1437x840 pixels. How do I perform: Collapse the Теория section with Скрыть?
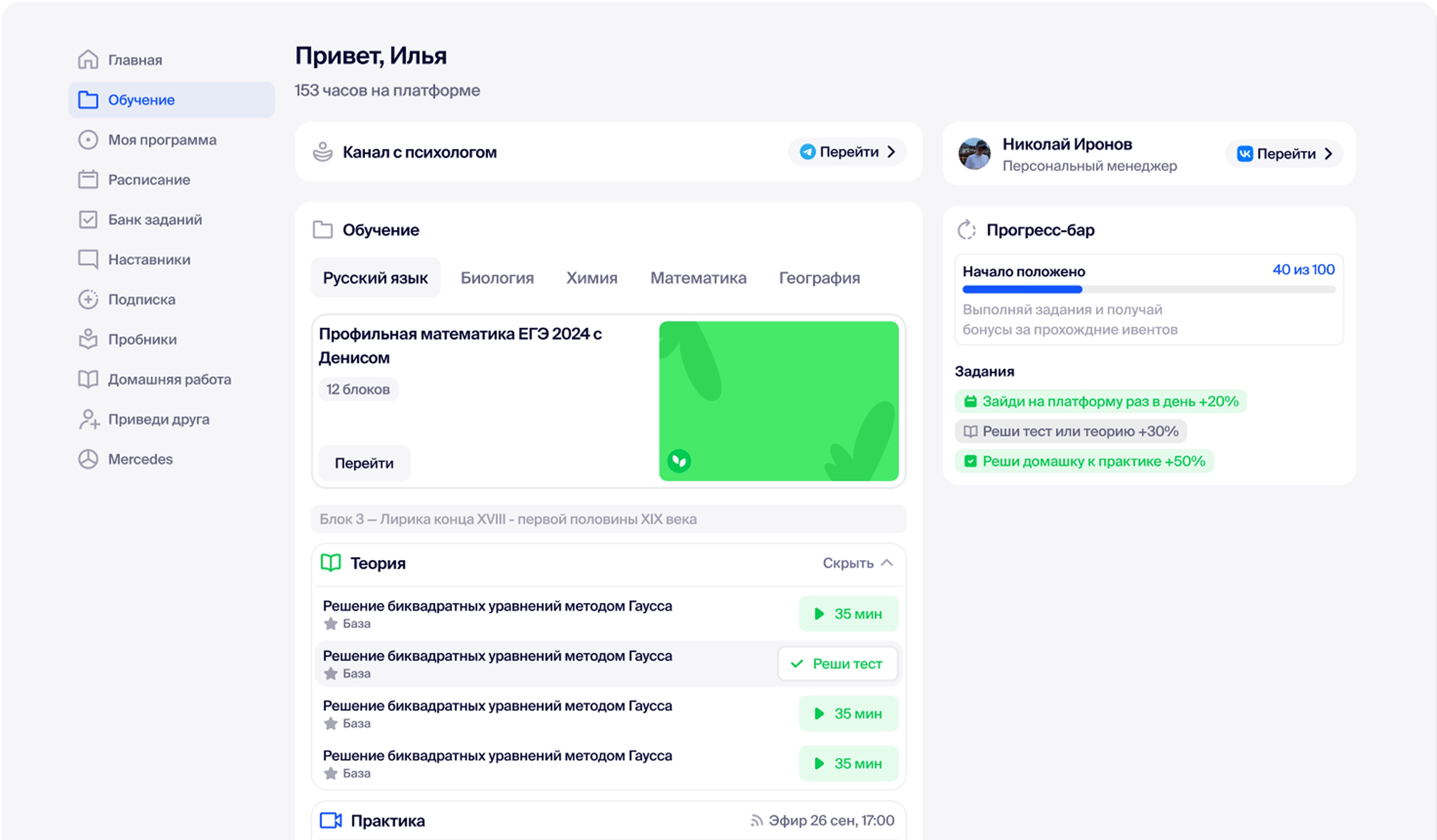(858, 563)
